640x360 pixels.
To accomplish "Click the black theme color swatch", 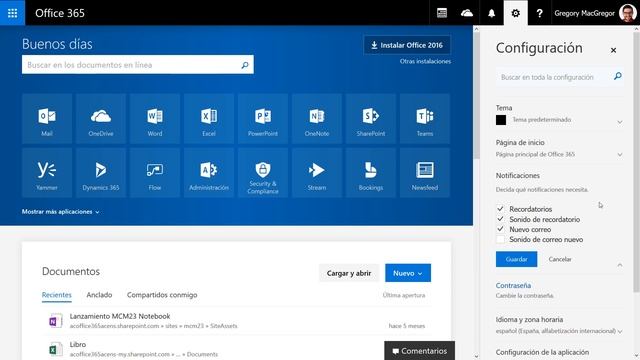I will point(501,120).
